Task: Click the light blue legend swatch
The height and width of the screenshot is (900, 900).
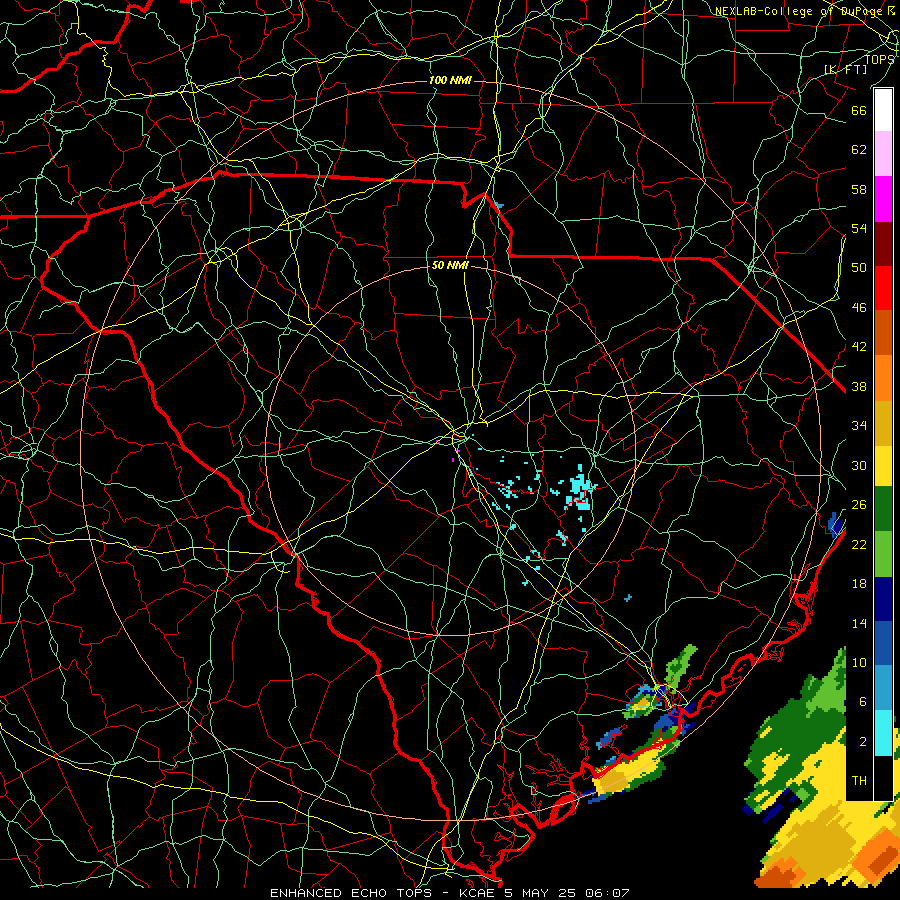Action: tap(883, 688)
